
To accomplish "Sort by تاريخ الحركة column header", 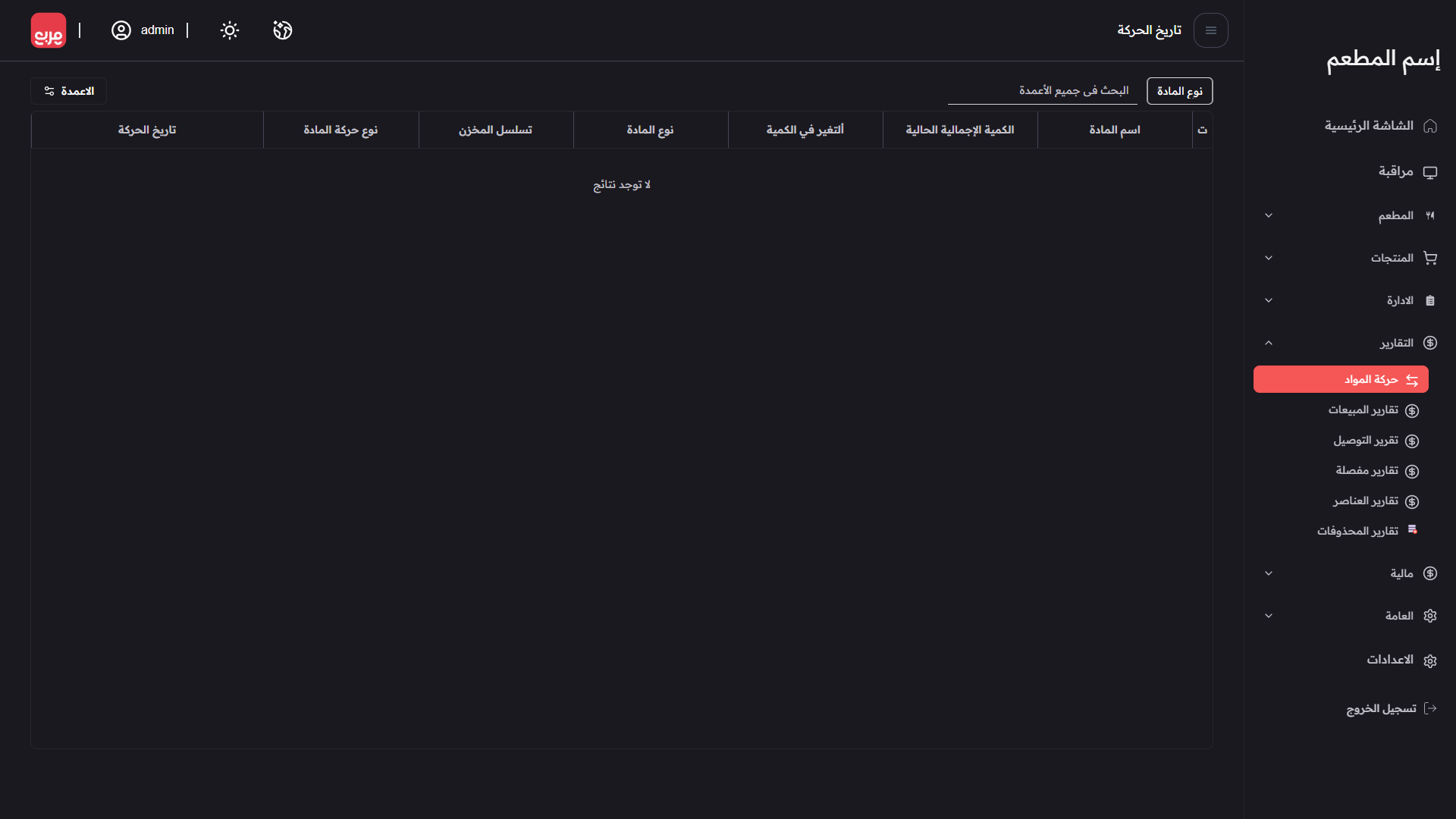I will pos(147,130).
